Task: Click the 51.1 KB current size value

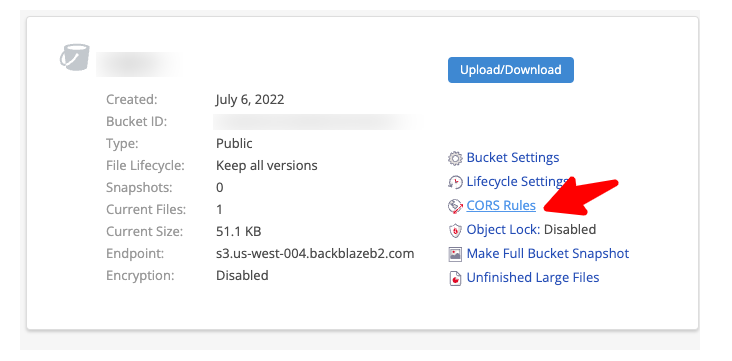Action: pos(239,232)
